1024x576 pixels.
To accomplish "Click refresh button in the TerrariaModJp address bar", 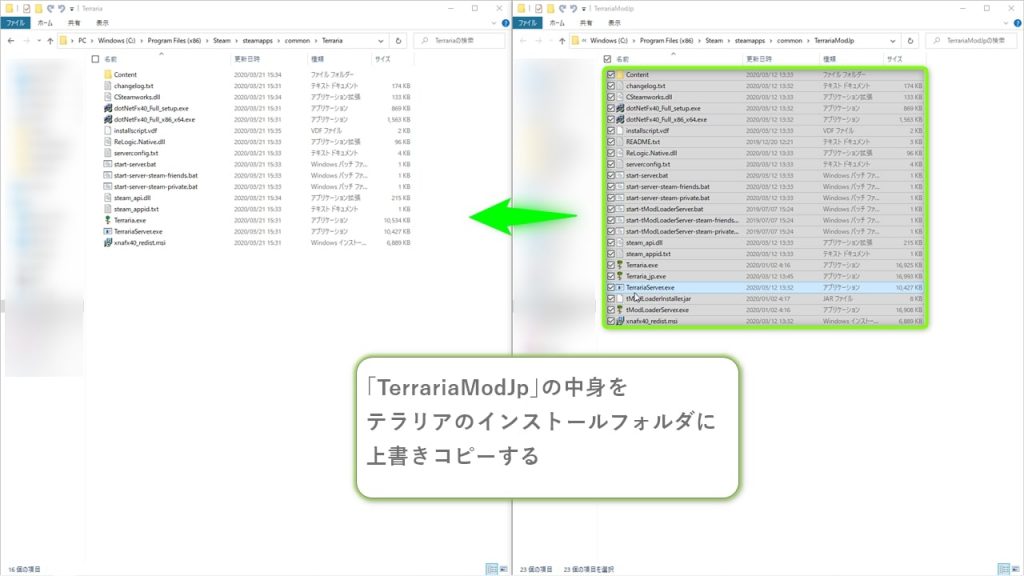I will coord(911,41).
